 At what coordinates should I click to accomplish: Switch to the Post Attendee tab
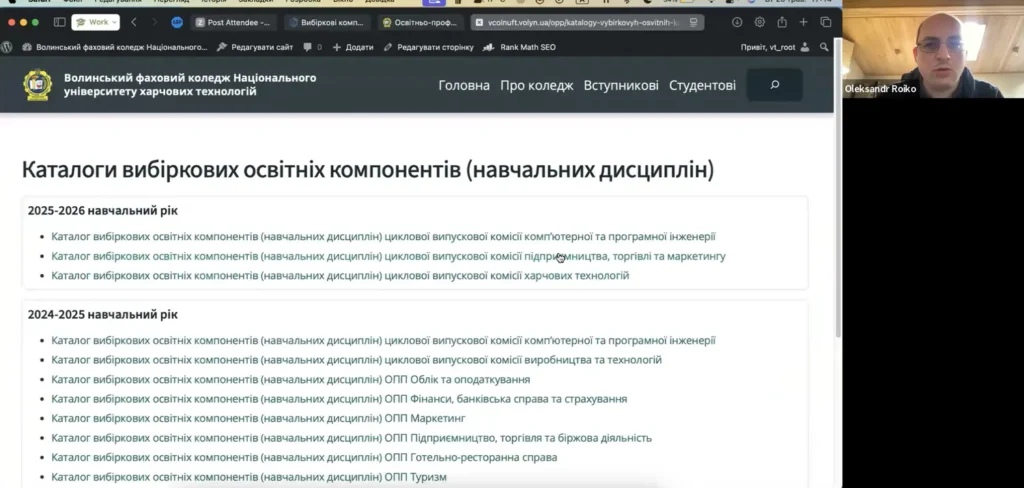[233, 22]
